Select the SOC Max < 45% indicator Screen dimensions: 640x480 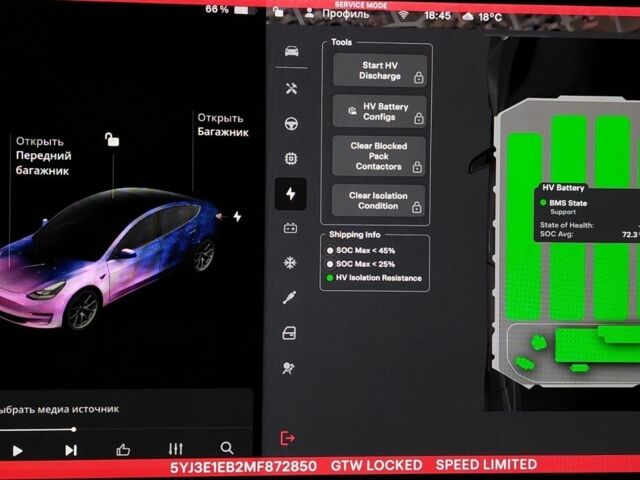361,251
